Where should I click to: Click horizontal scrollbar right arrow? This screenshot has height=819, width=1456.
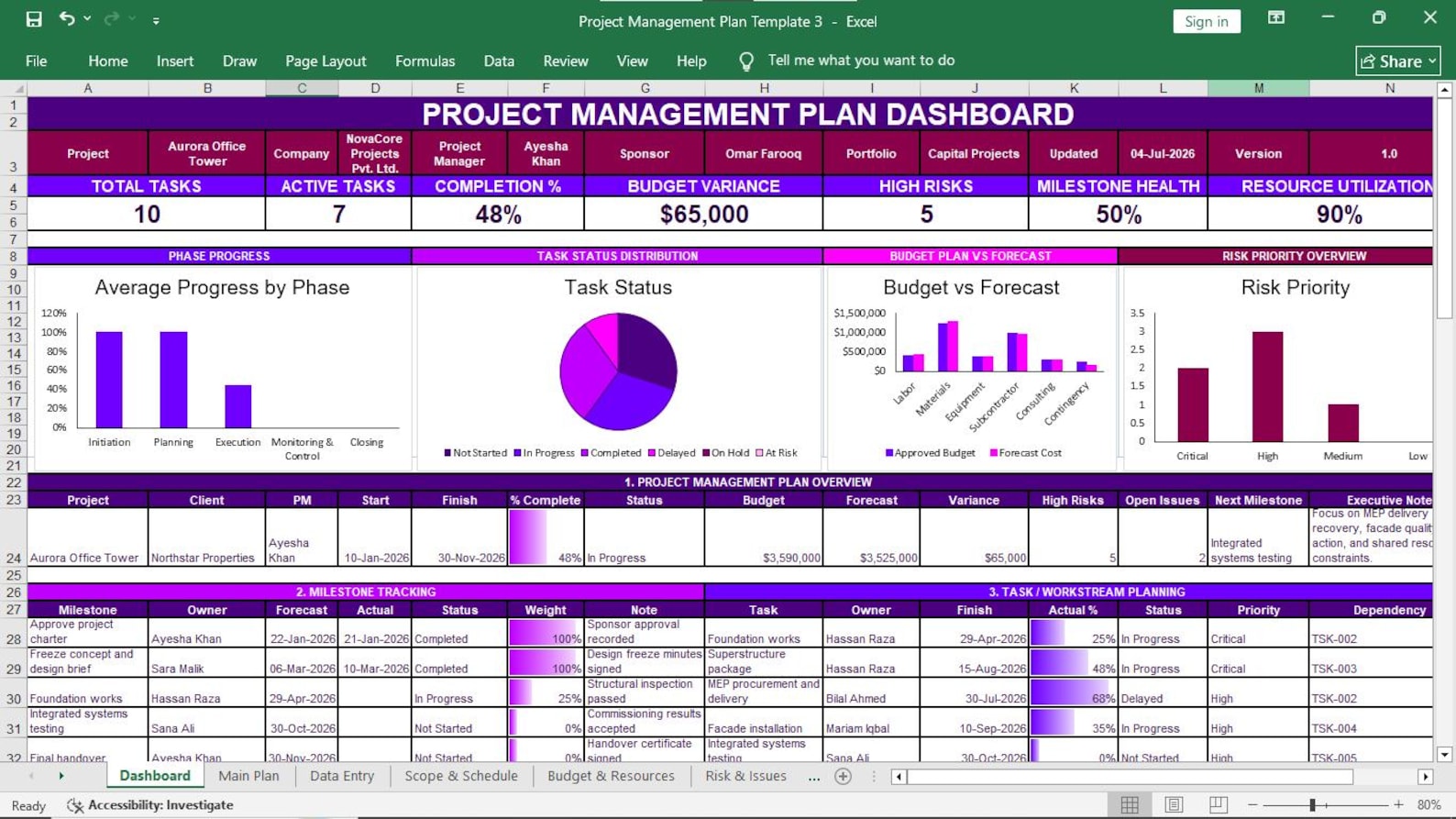[x=1425, y=777]
